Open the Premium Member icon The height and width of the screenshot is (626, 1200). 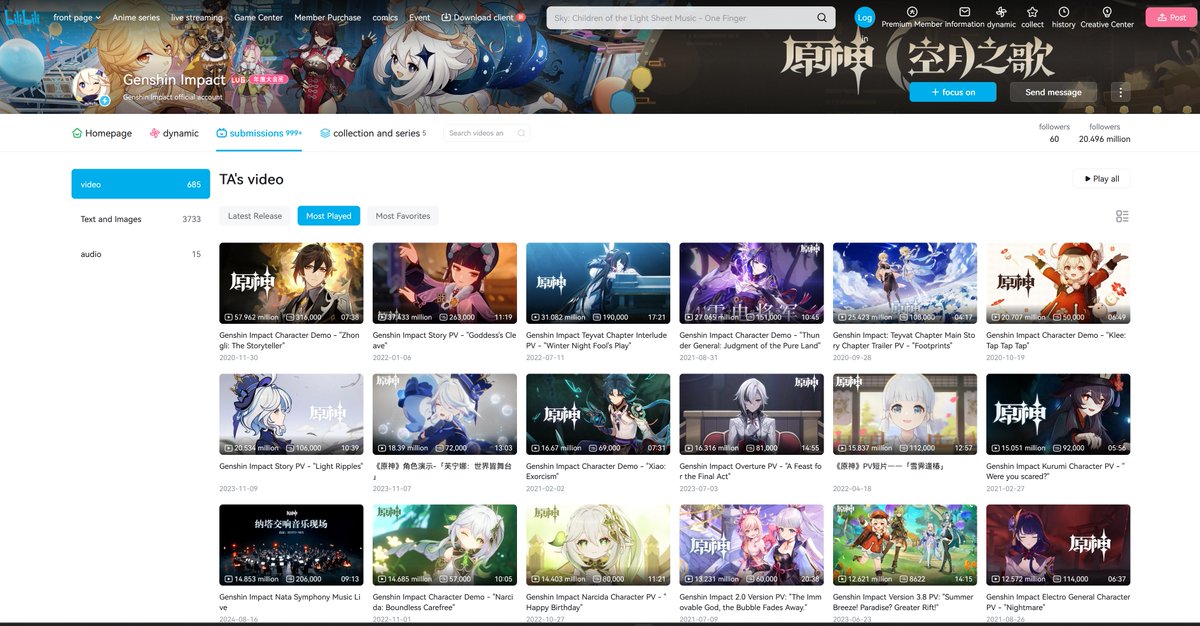click(912, 12)
